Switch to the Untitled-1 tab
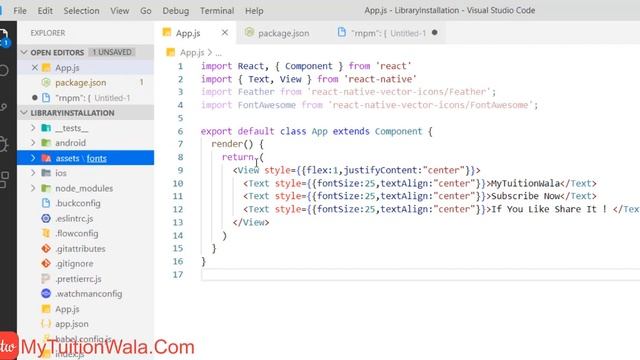This screenshot has width=640, height=360. coord(388,33)
